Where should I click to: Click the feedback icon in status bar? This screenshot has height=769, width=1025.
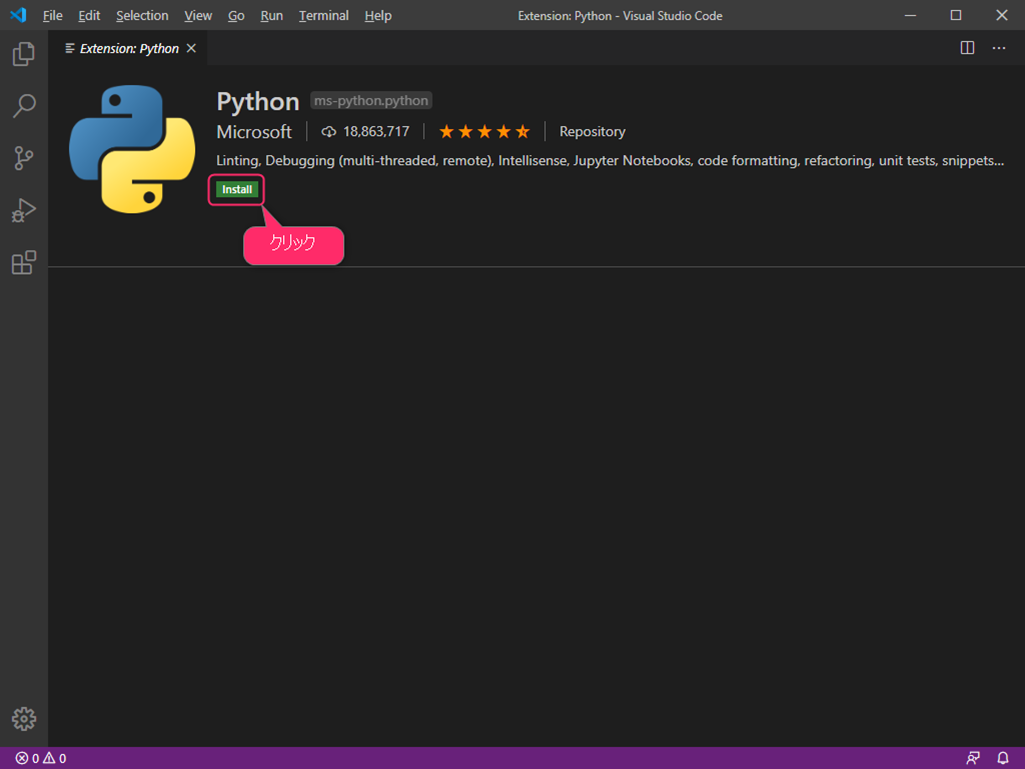(973, 758)
